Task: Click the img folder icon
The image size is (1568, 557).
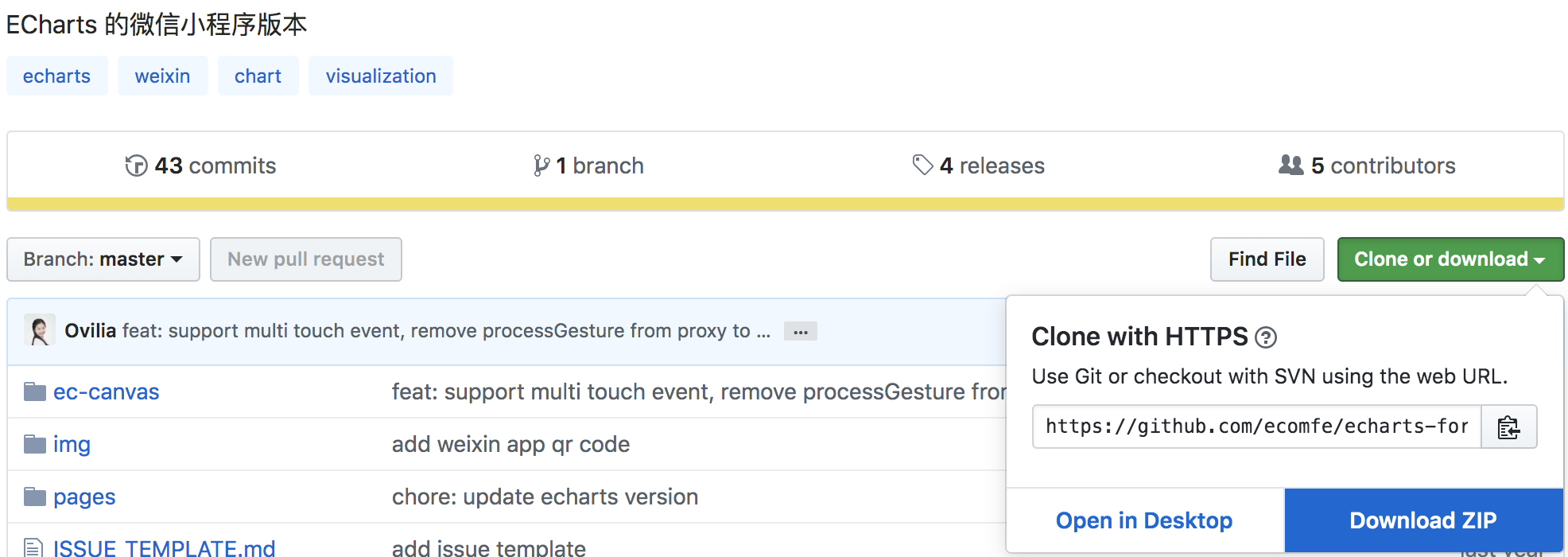Action: [34, 444]
